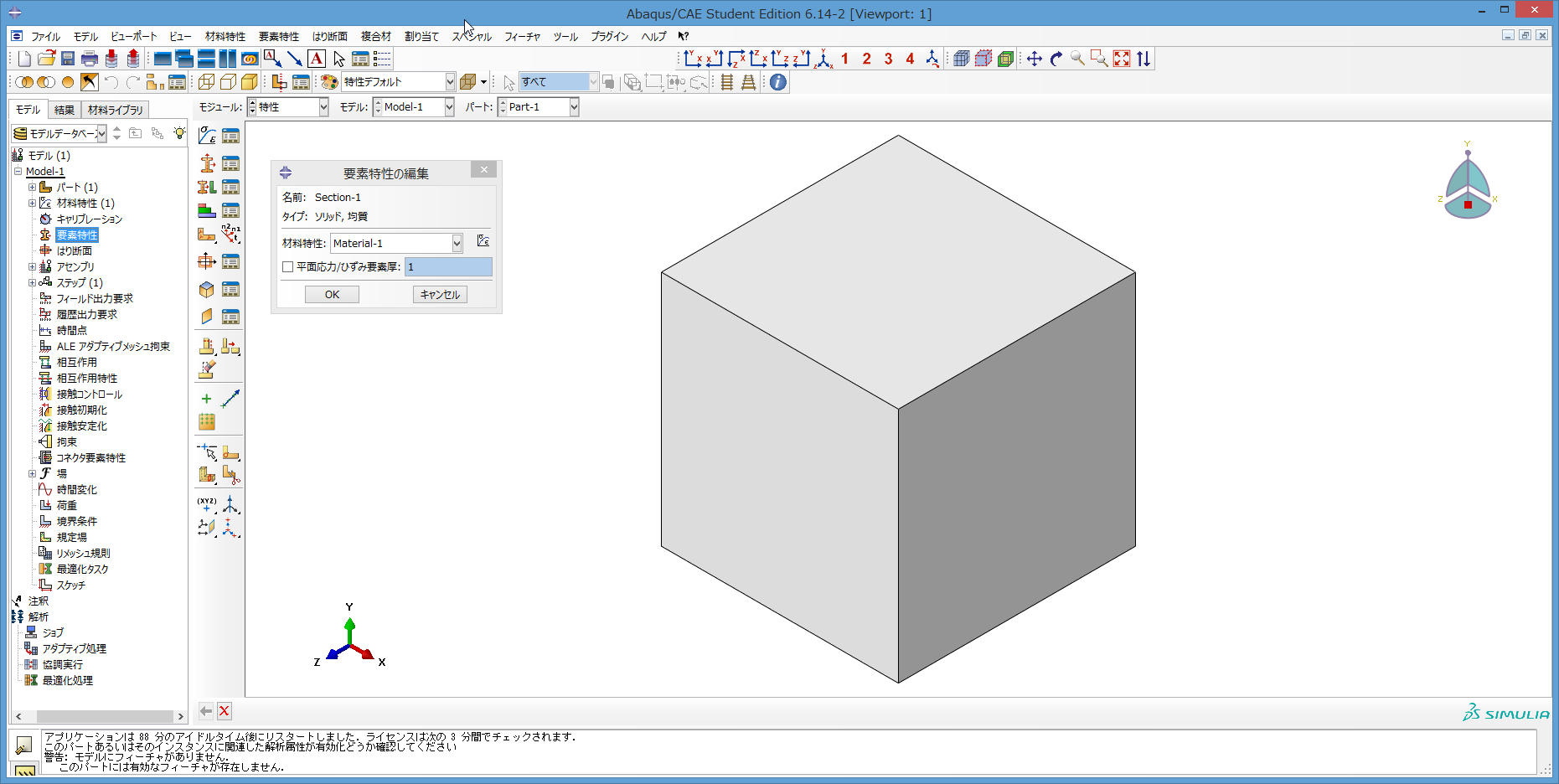Click the Magnify View icon
Screen dimensions: 1559x784
(x=1078, y=59)
